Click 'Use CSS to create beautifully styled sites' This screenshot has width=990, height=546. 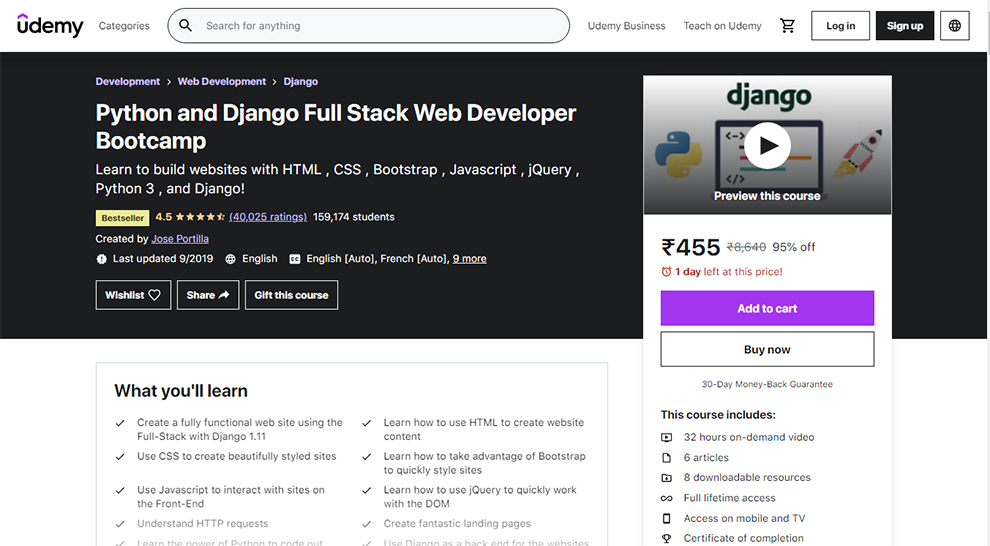[237, 456]
